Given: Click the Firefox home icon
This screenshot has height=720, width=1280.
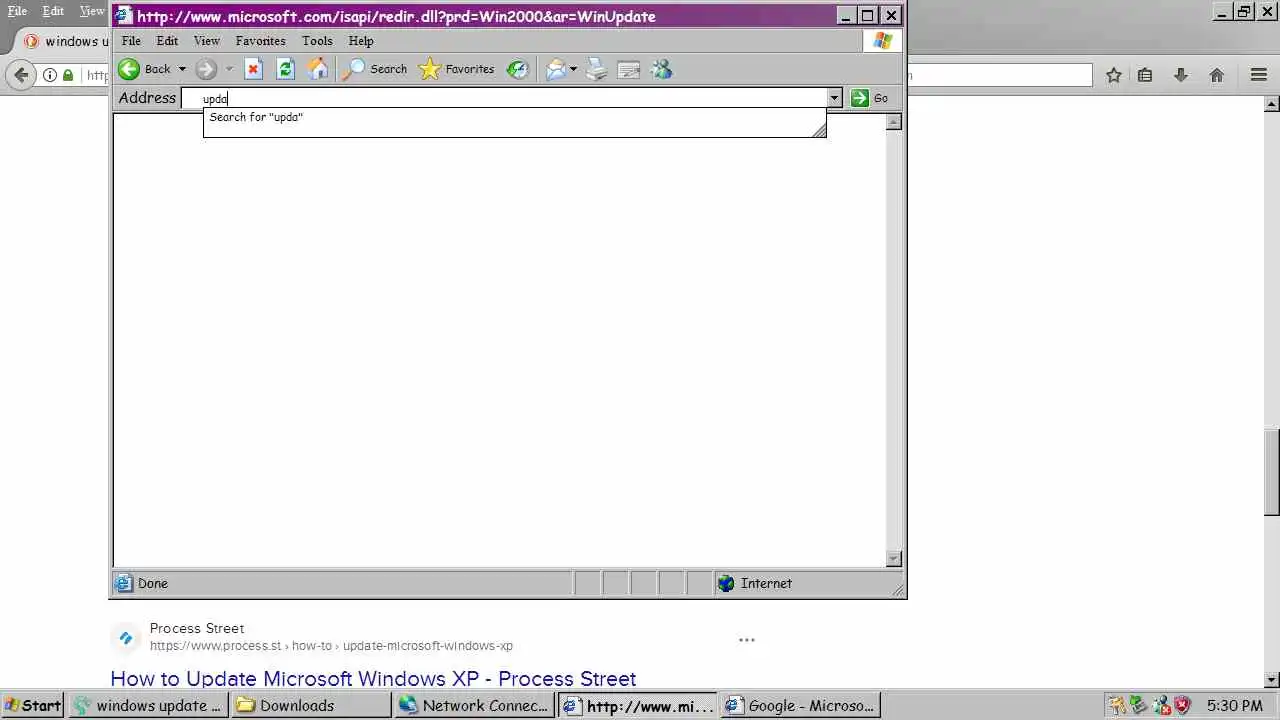Looking at the screenshot, I should click(x=1217, y=75).
